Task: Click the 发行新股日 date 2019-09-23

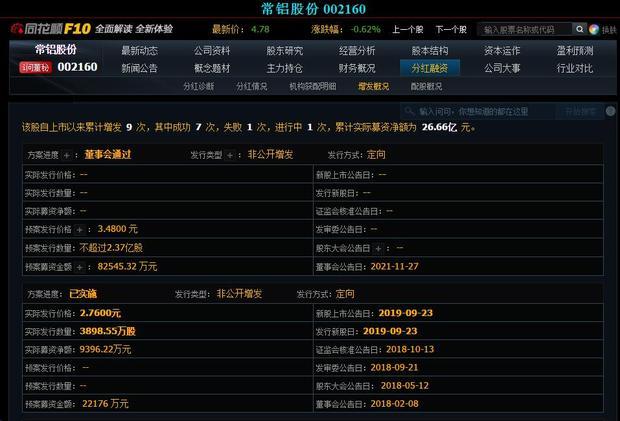Action: coord(390,331)
